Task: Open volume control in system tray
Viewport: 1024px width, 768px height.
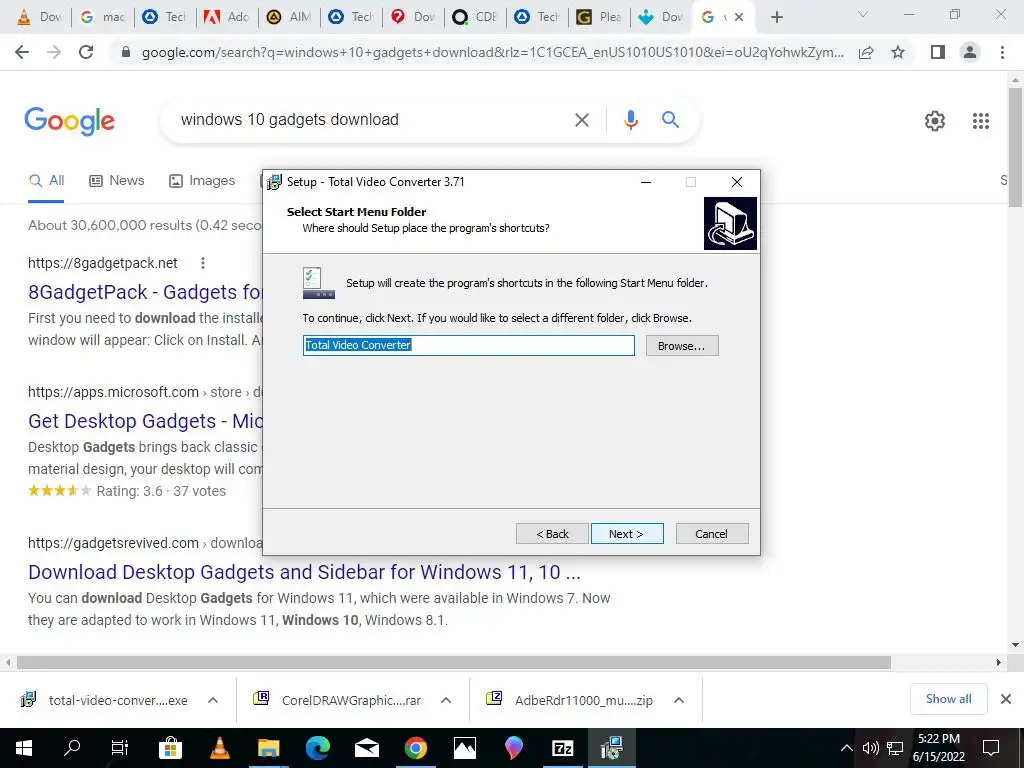Action: pos(871,748)
